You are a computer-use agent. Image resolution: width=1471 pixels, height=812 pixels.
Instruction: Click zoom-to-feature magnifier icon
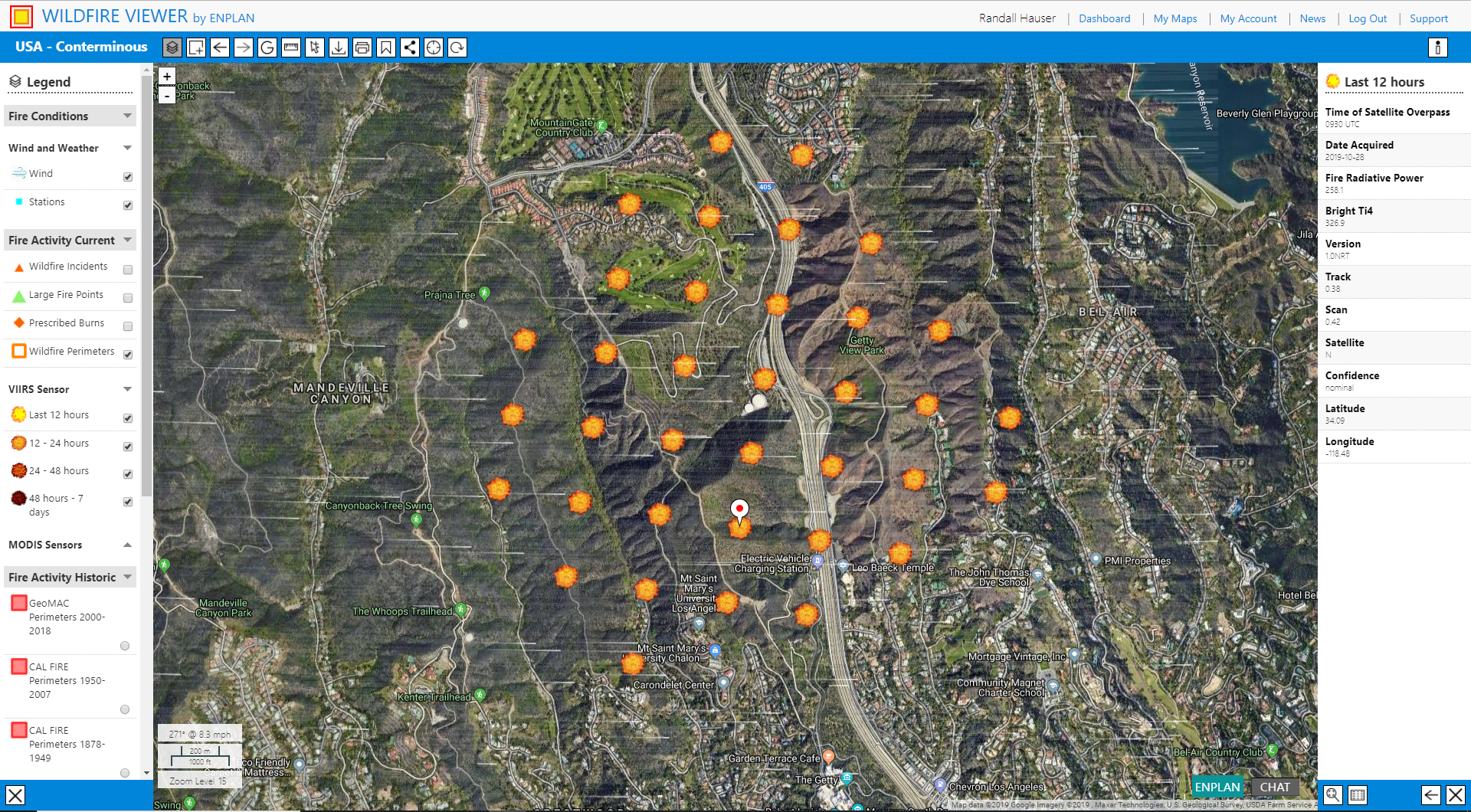1333,795
